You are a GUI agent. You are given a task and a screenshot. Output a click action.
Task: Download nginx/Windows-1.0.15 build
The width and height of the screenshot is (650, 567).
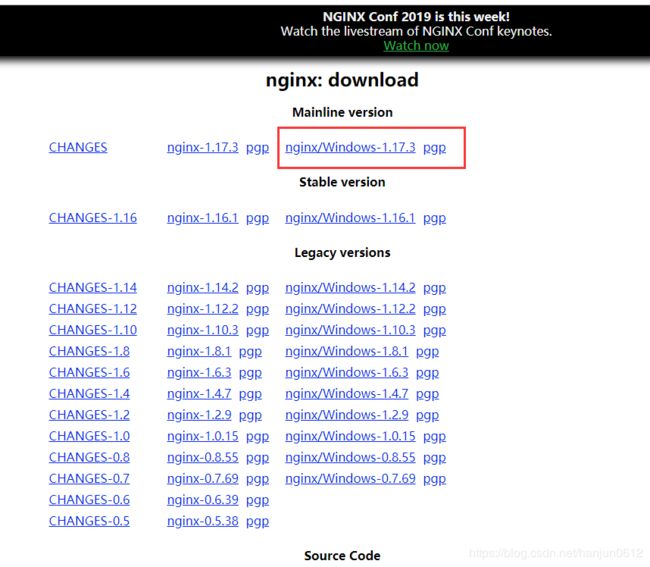[350, 436]
